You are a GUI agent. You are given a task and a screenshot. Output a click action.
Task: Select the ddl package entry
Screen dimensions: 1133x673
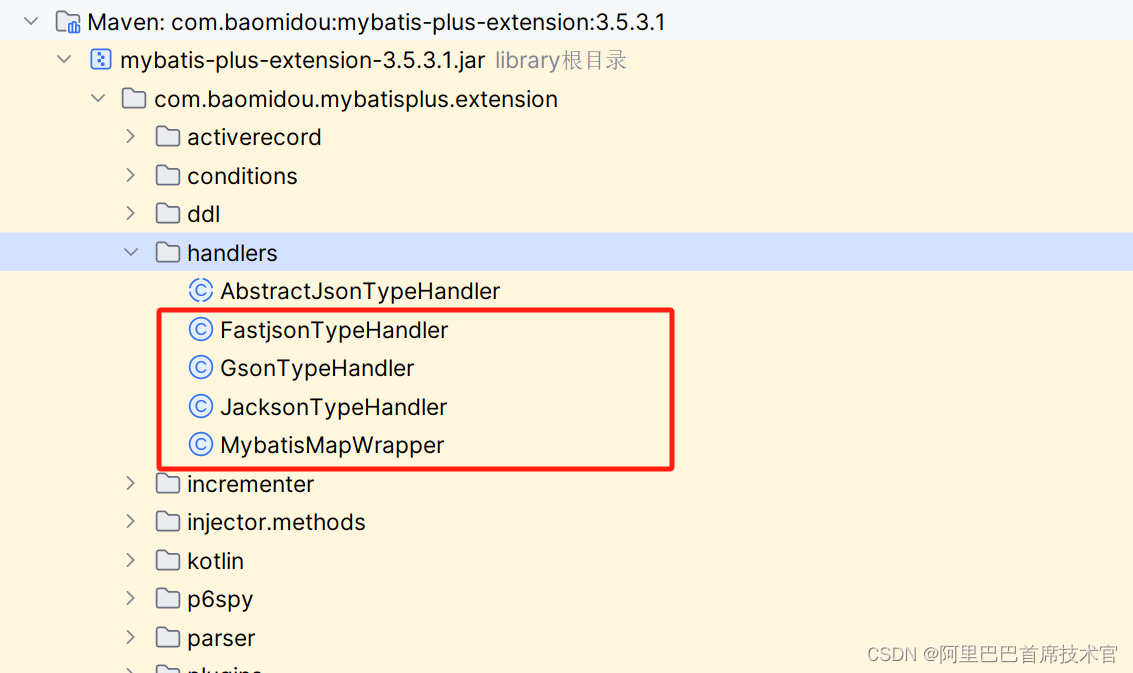pos(204,213)
